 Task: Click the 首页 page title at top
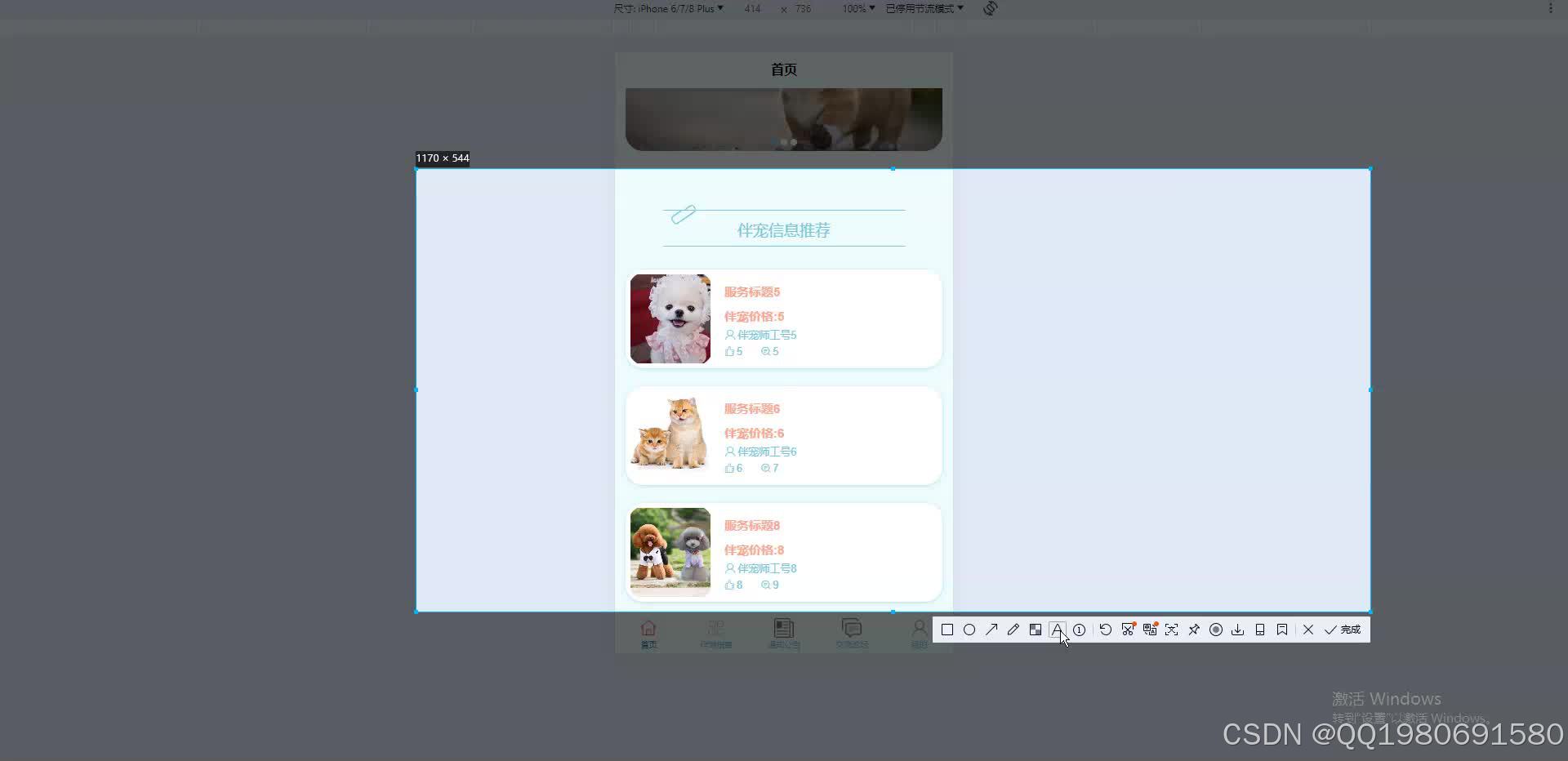pyautogui.click(x=784, y=70)
